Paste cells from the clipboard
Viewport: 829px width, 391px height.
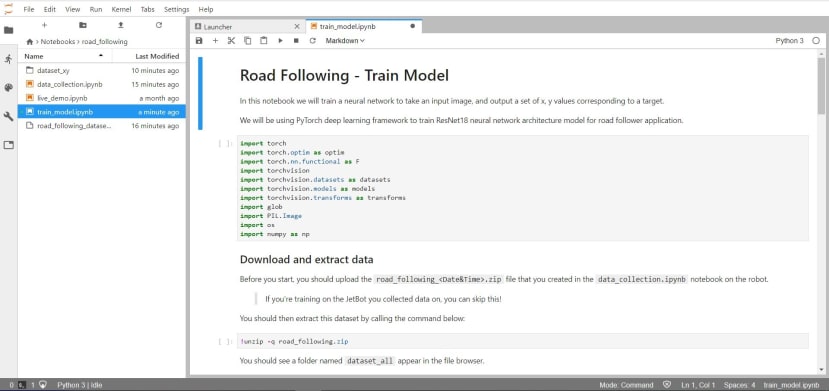pyautogui.click(x=264, y=41)
